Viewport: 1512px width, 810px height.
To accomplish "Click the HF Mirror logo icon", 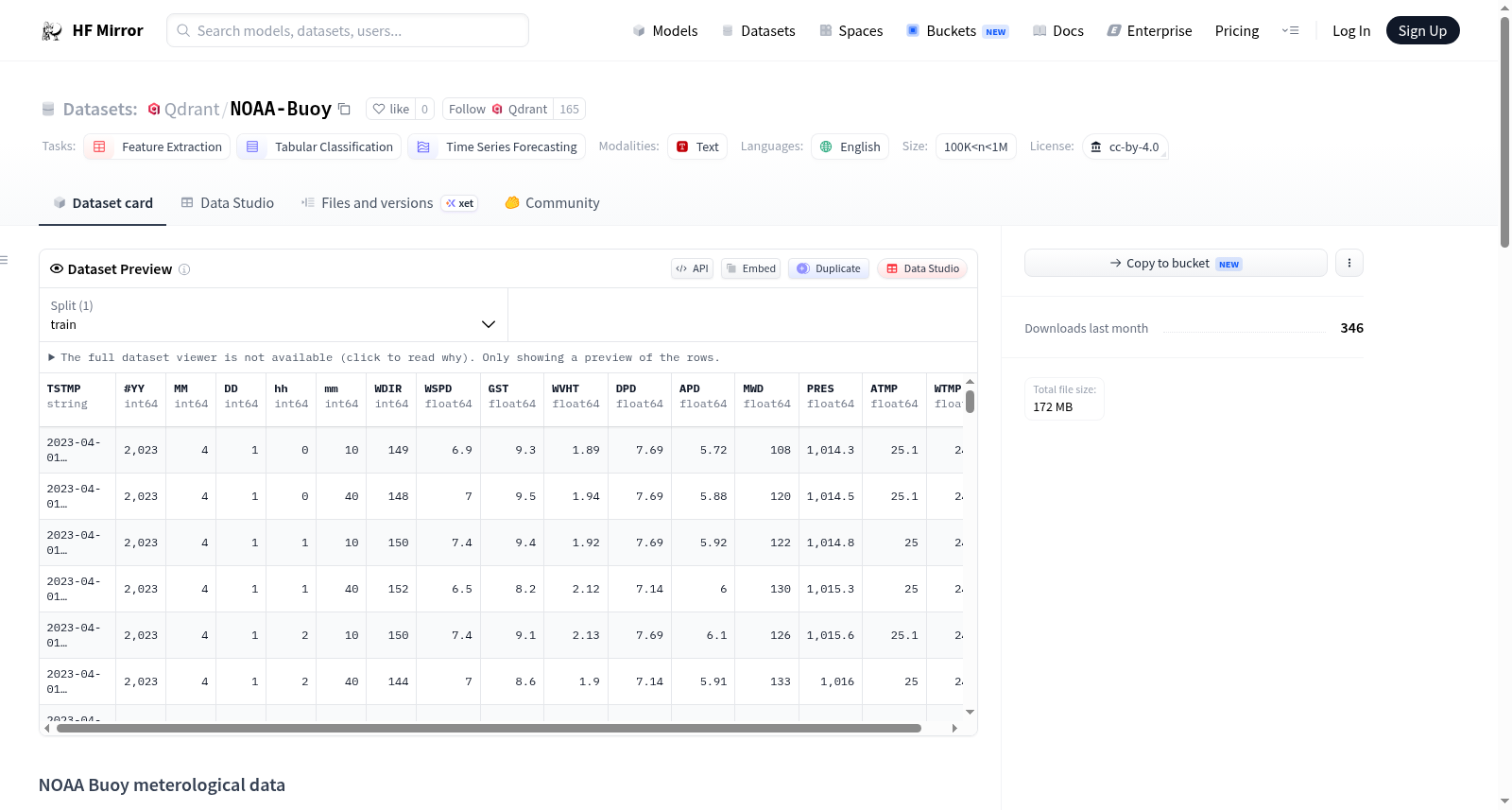I will (52, 31).
